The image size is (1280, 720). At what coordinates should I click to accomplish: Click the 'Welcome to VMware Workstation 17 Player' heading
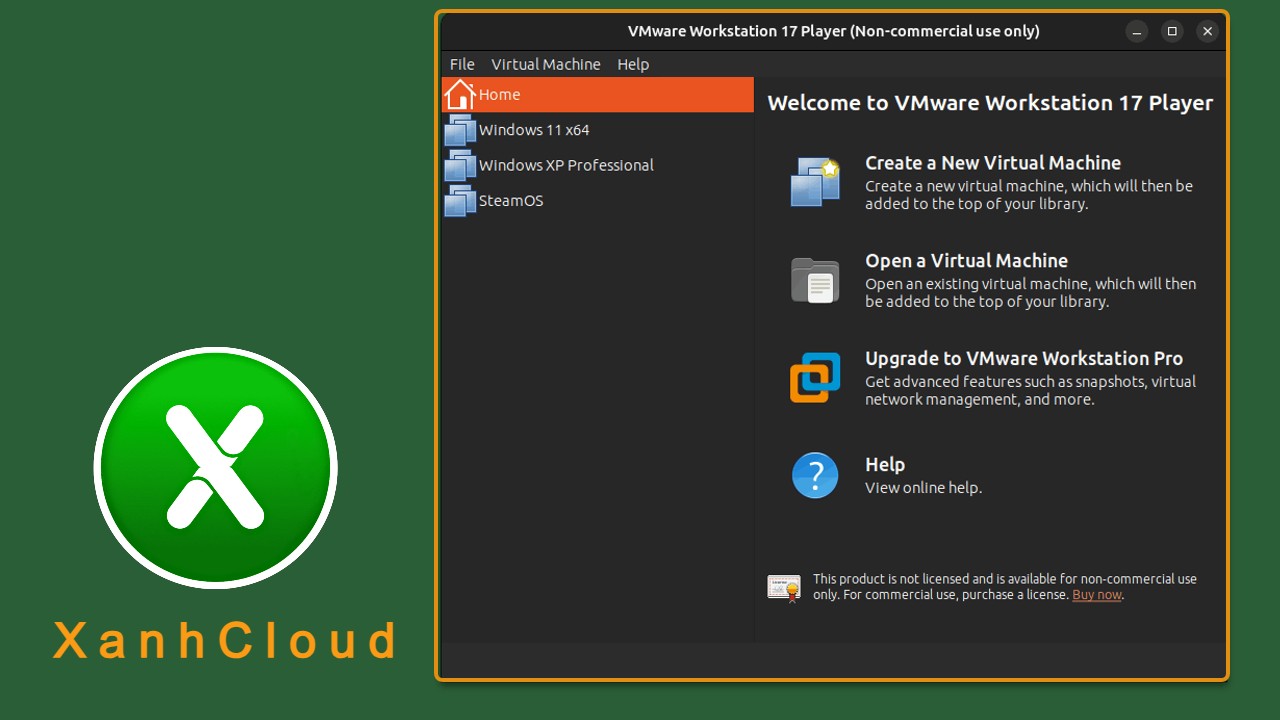pos(990,103)
